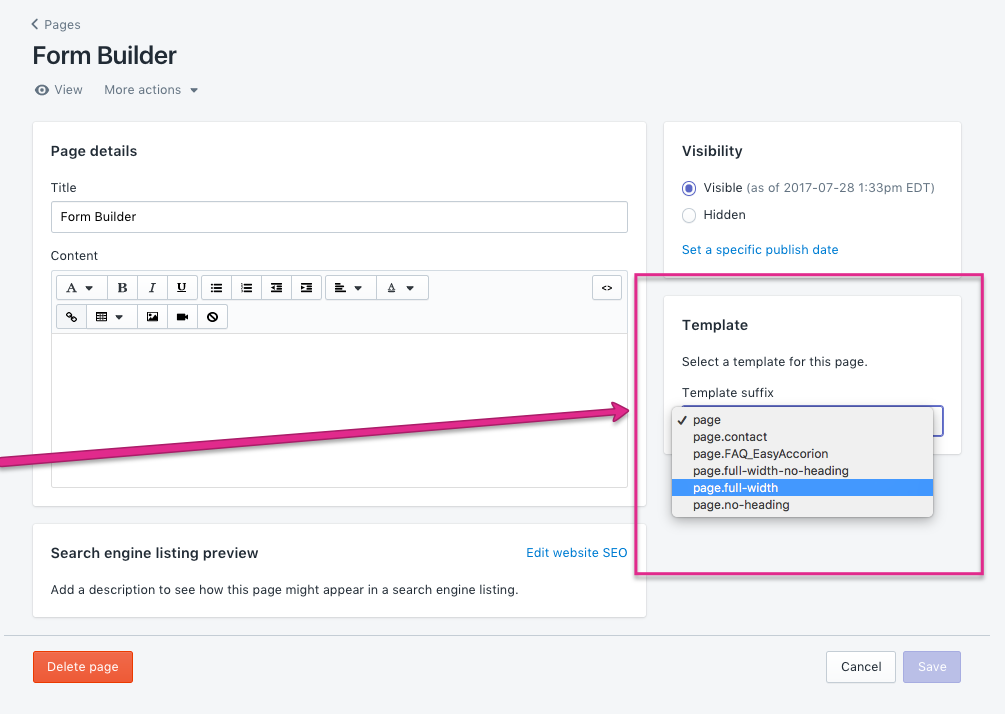Screen dimensions: 1005x714
Task: Show HTML source code view
Action: [607, 288]
